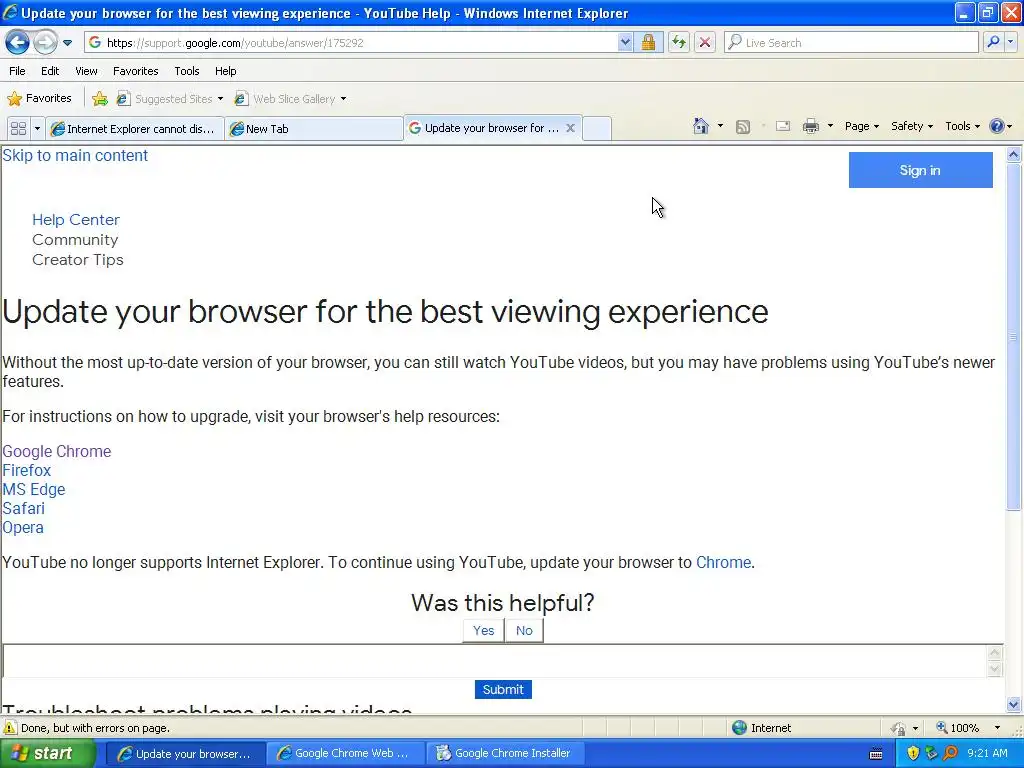Click the Add to Favorites Bar icon
Screen dimensions: 1024x768
(x=99, y=99)
